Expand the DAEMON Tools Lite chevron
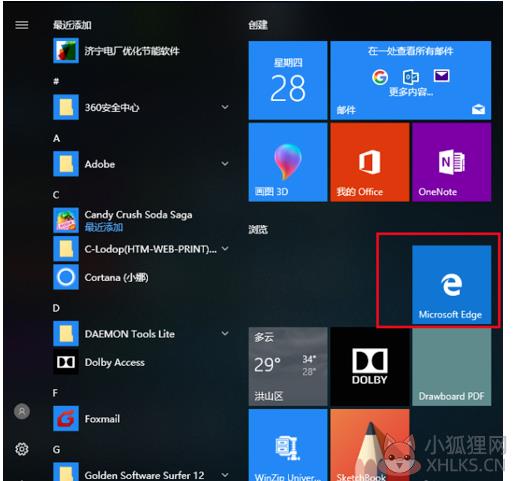The width and height of the screenshot is (517, 481). [x=225, y=333]
